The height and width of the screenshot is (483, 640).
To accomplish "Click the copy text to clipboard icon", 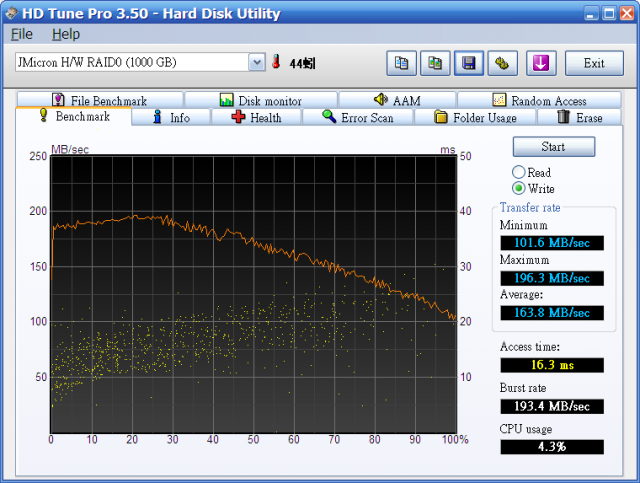I will coord(401,63).
